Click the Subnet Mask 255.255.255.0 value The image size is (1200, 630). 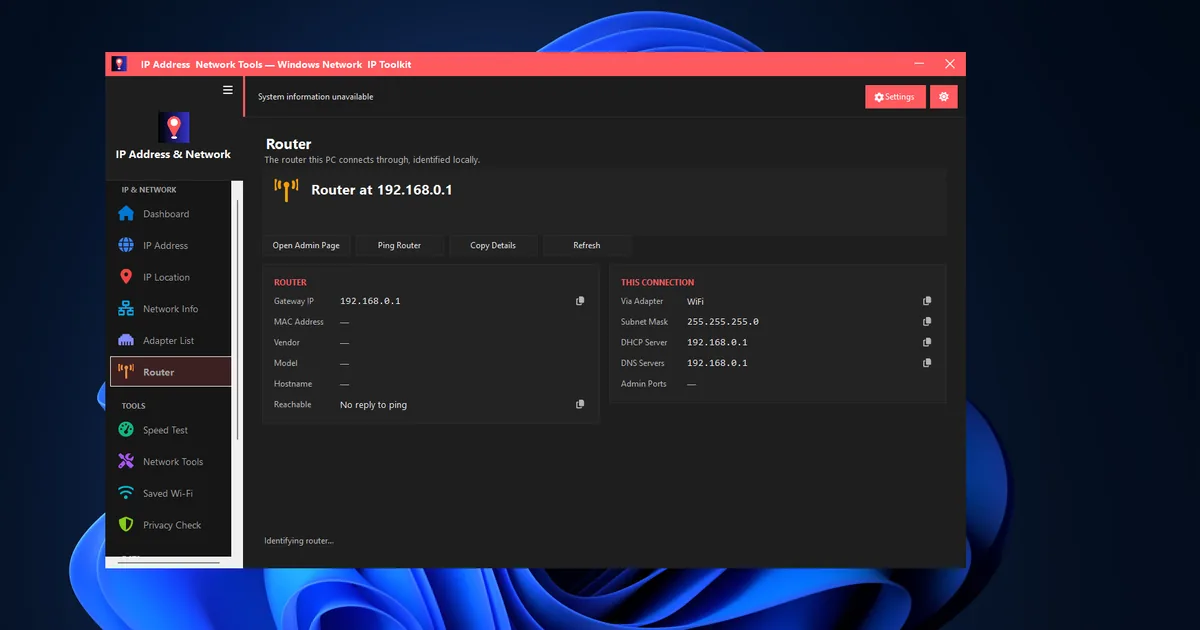723,322
